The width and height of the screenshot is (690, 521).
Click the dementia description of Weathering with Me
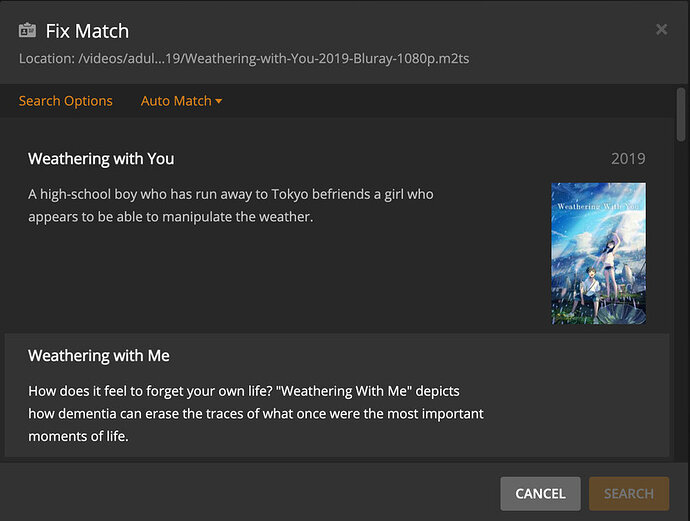pyautogui.click(x=256, y=413)
